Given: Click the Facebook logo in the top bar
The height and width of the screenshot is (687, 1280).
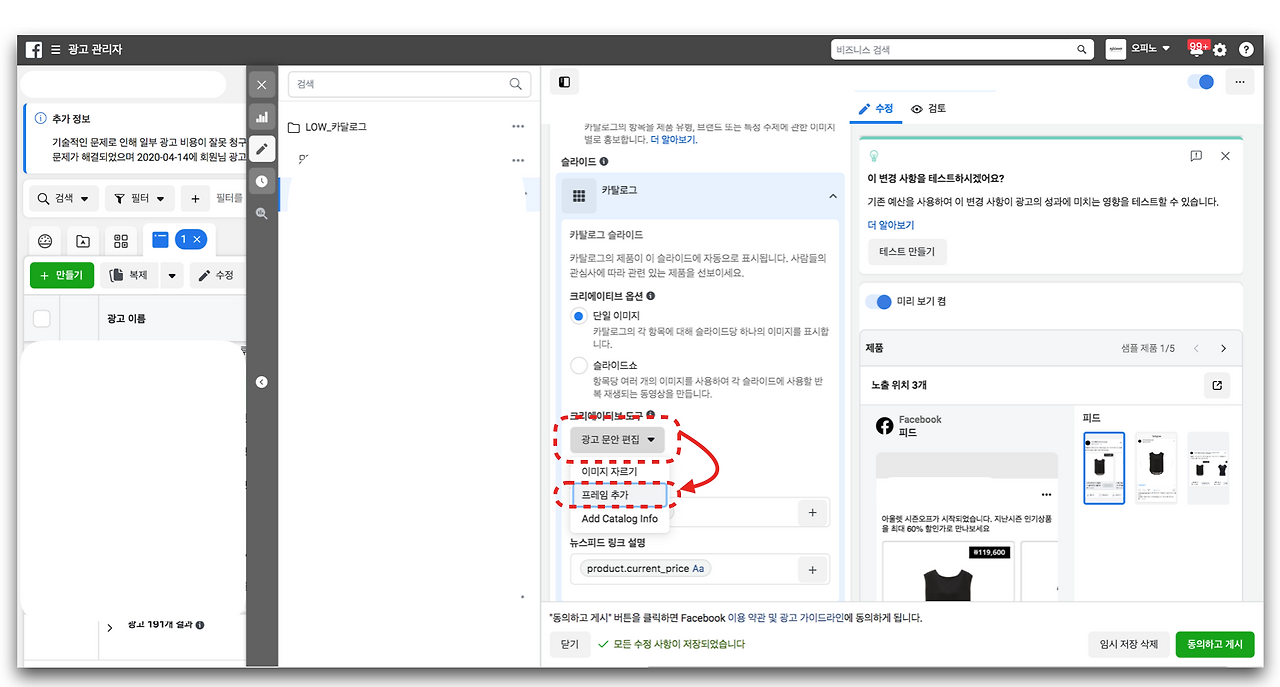Looking at the screenshot, I should [x=33, y=49].
